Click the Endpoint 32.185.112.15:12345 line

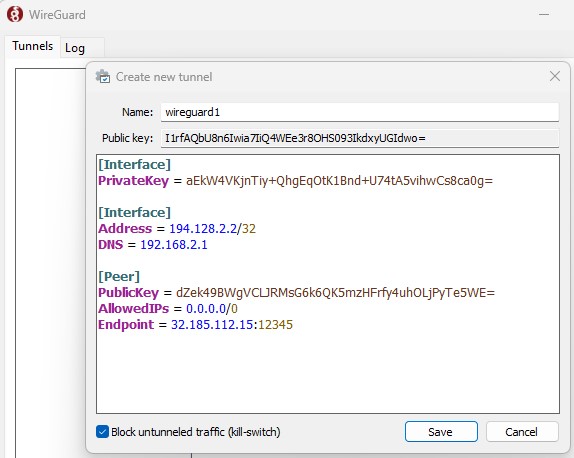point(195,324)
